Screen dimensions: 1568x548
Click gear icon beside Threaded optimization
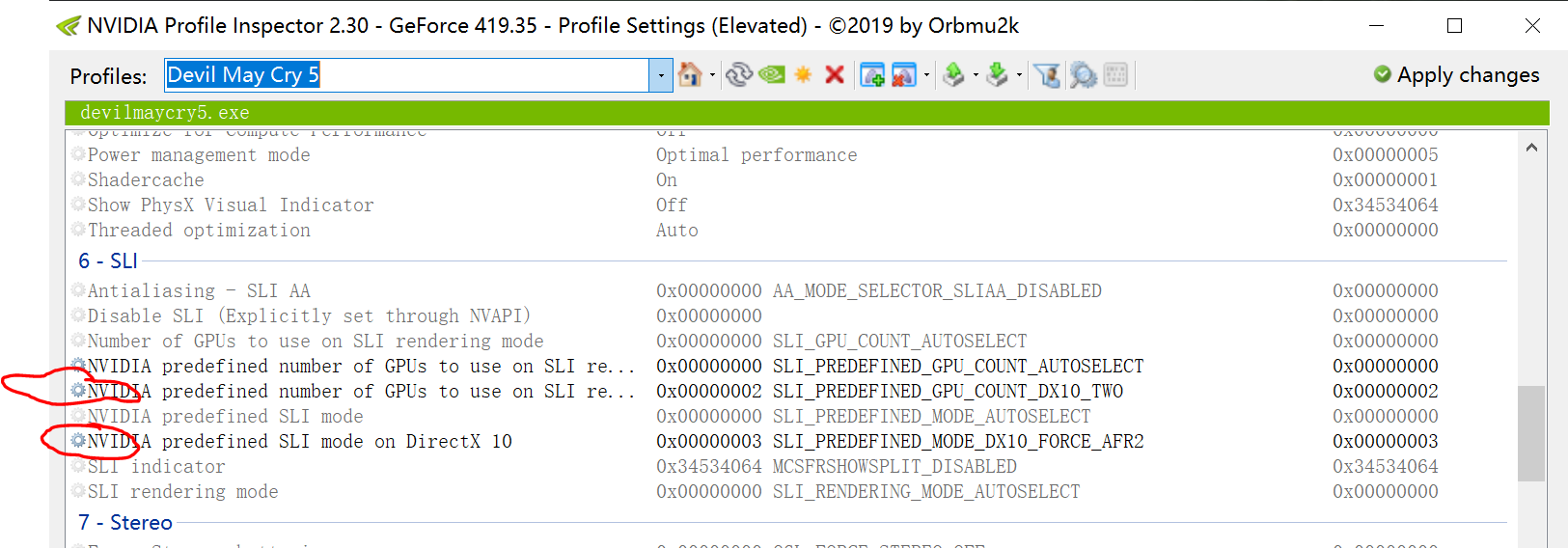(78, 230)
